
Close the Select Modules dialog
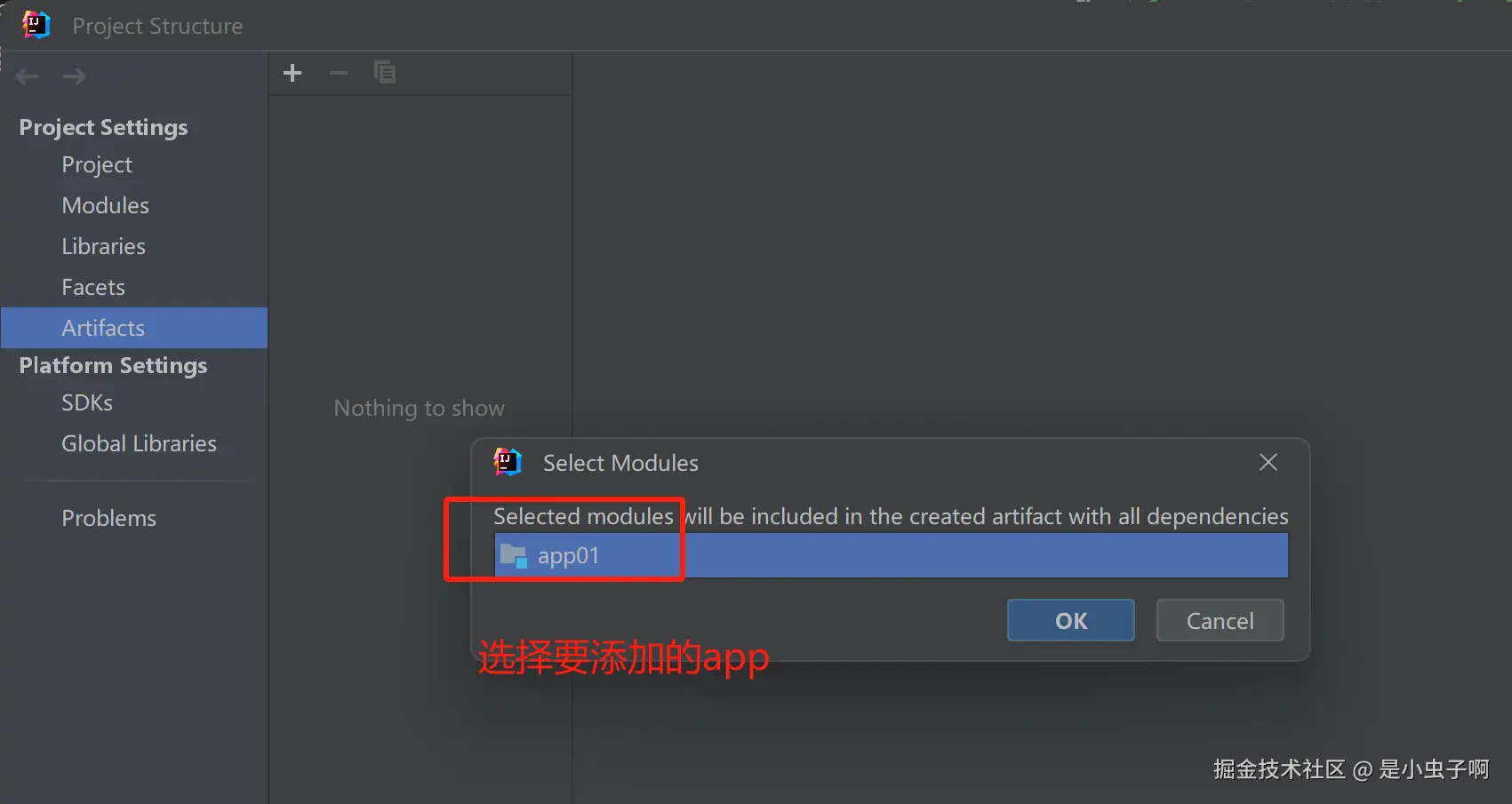[1268, 462]
